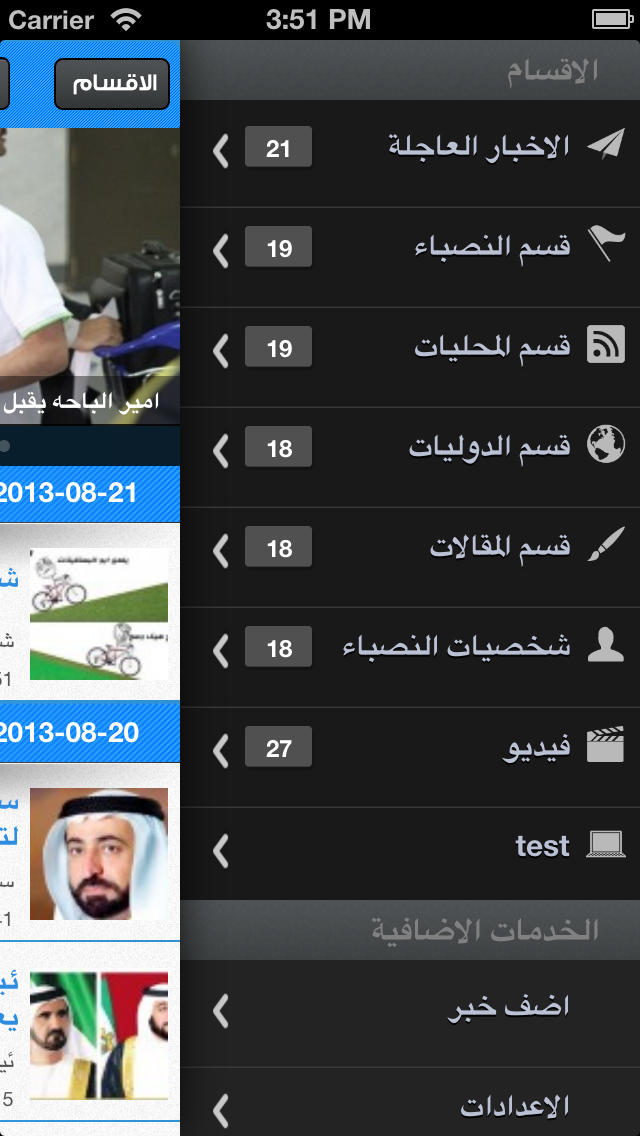Tap the globe icon for قسم الدوليات
The height and width of the screenshot is (1136, 640).
(x=605, y=444)
